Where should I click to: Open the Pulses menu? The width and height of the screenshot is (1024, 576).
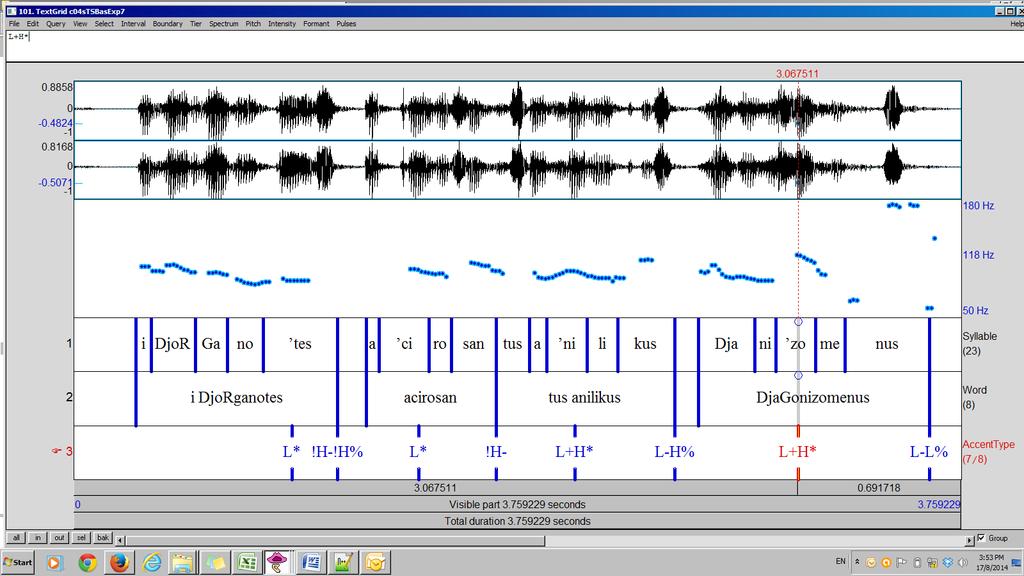coord(346,24)
